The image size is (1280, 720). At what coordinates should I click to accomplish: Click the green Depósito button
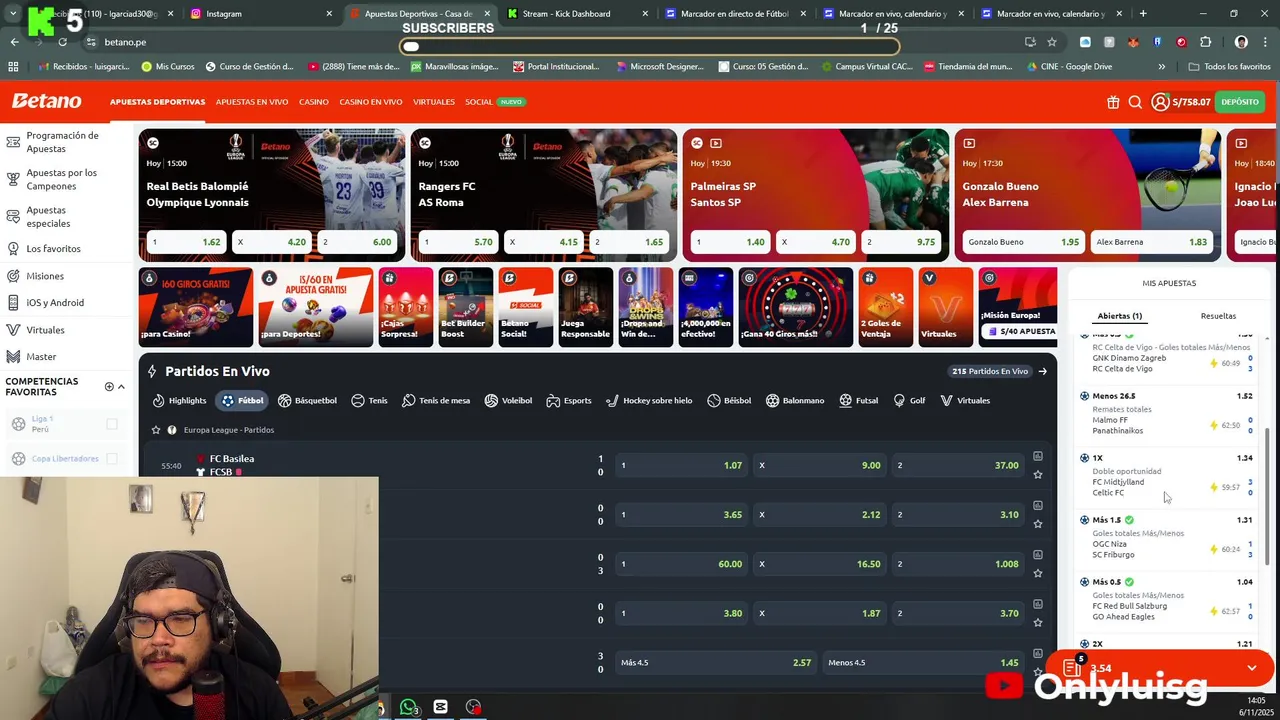pyautogui.click(x=1240, y=102)
